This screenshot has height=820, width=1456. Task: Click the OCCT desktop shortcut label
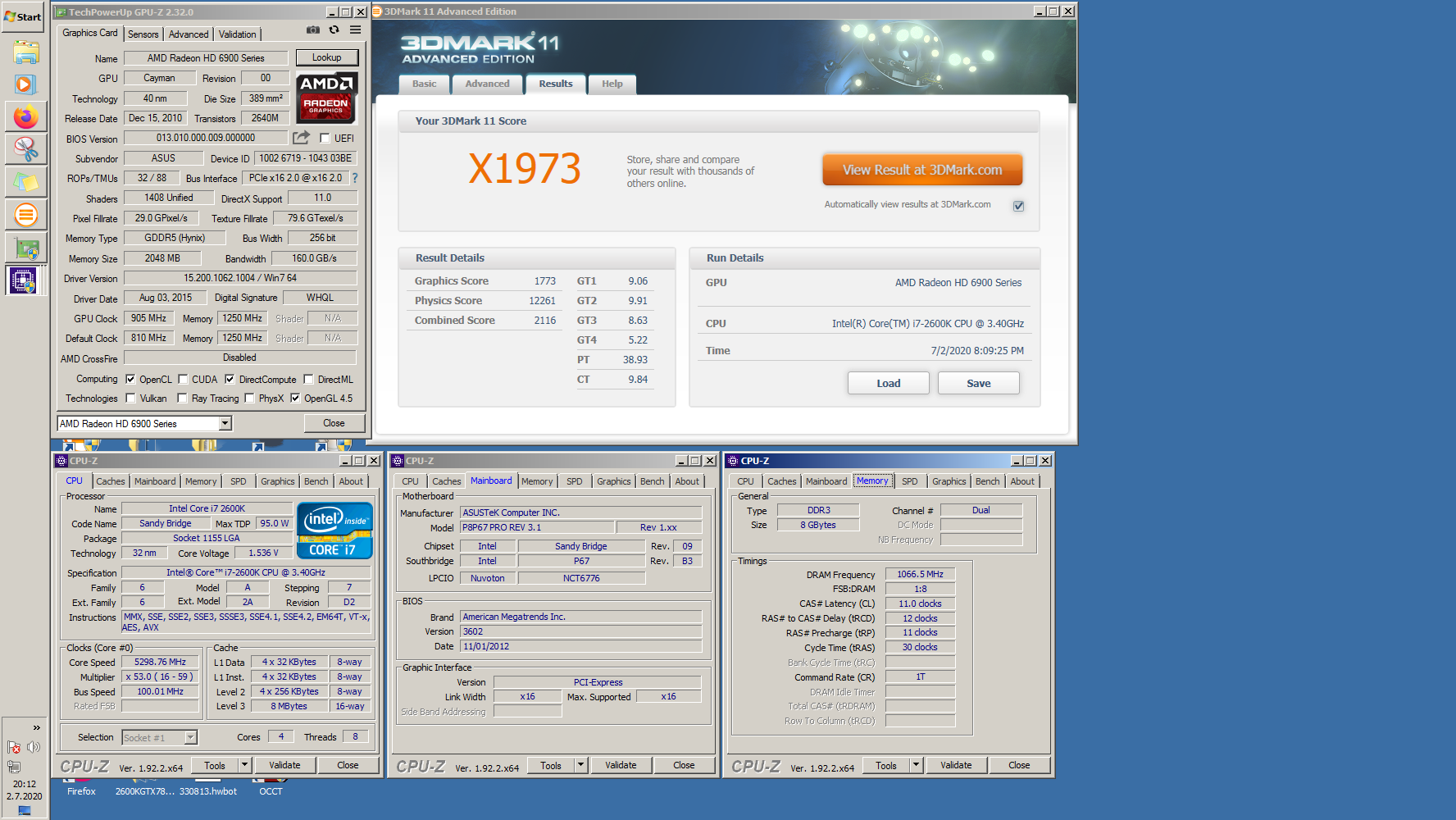(x=271, y=791)
